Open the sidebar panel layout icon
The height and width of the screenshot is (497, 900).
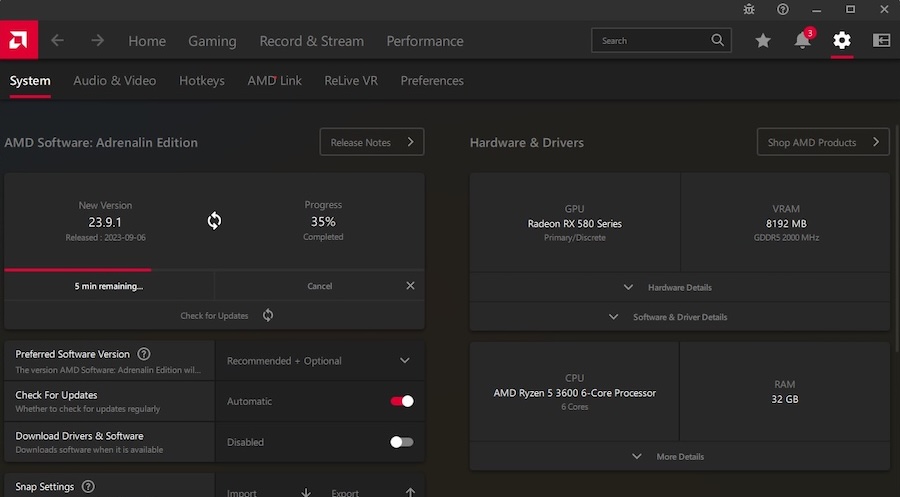tap(881, 41)
